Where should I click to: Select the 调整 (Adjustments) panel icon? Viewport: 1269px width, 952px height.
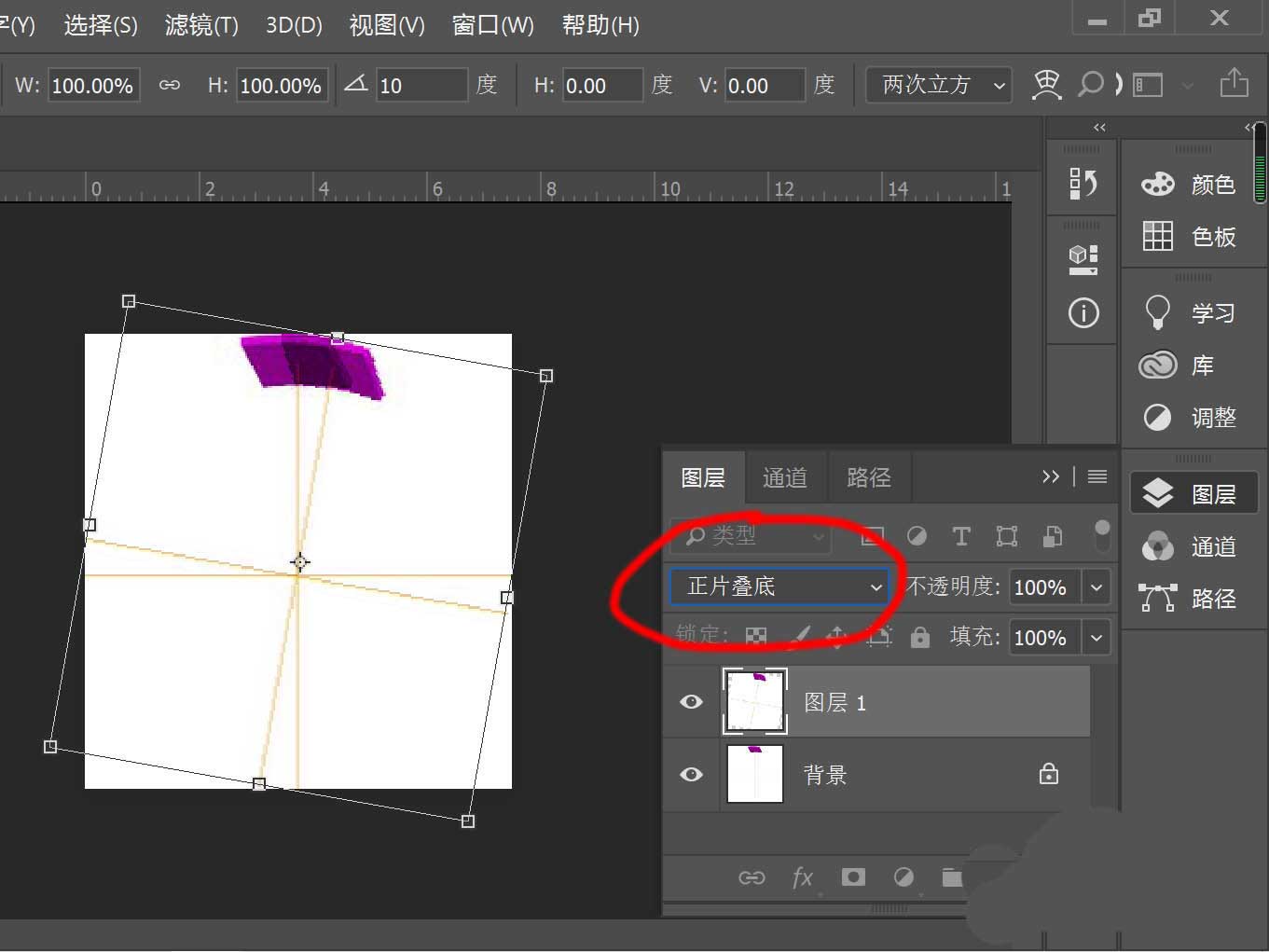1157,418
